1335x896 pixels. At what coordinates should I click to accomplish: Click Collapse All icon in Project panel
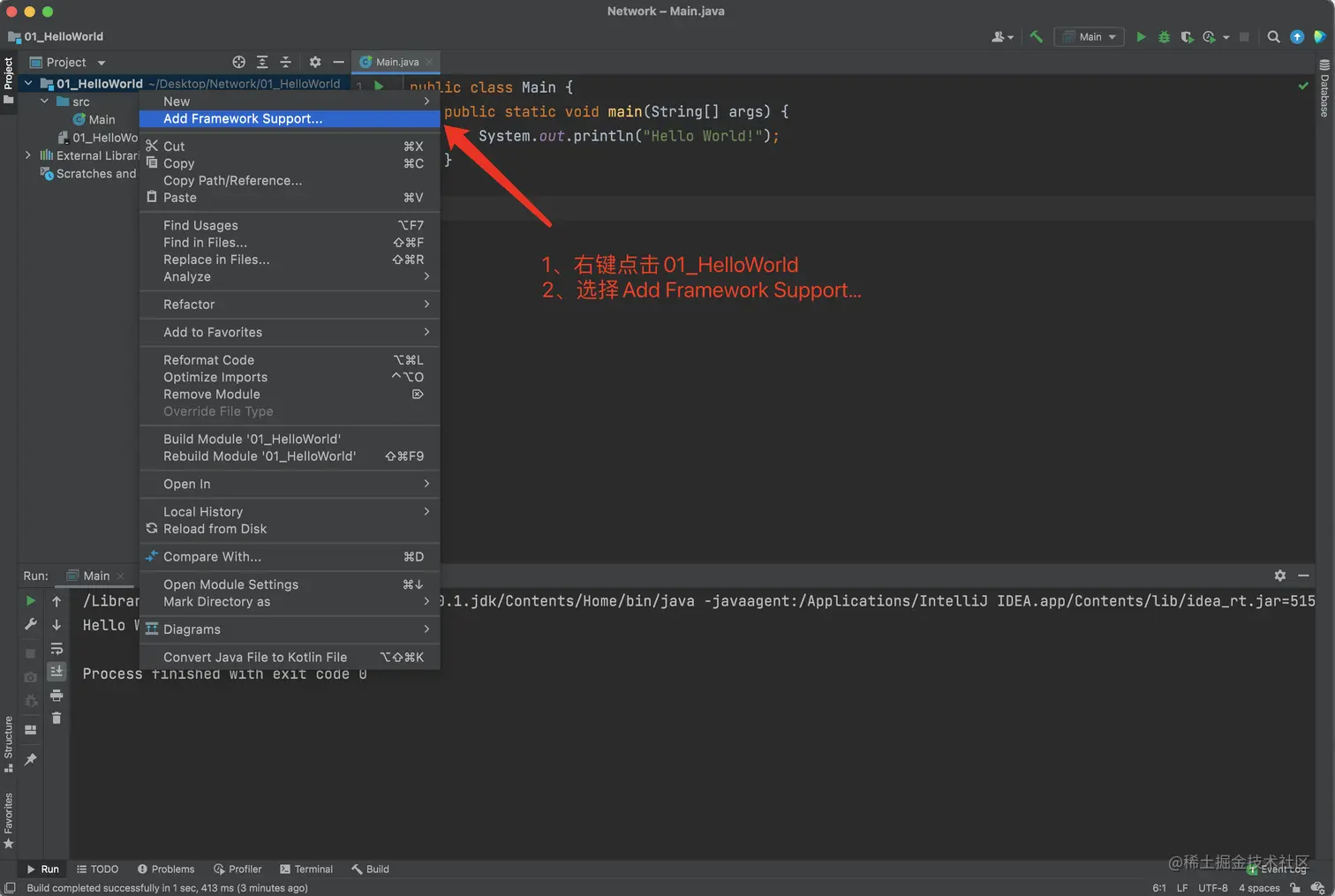click(x=285, y=62)
